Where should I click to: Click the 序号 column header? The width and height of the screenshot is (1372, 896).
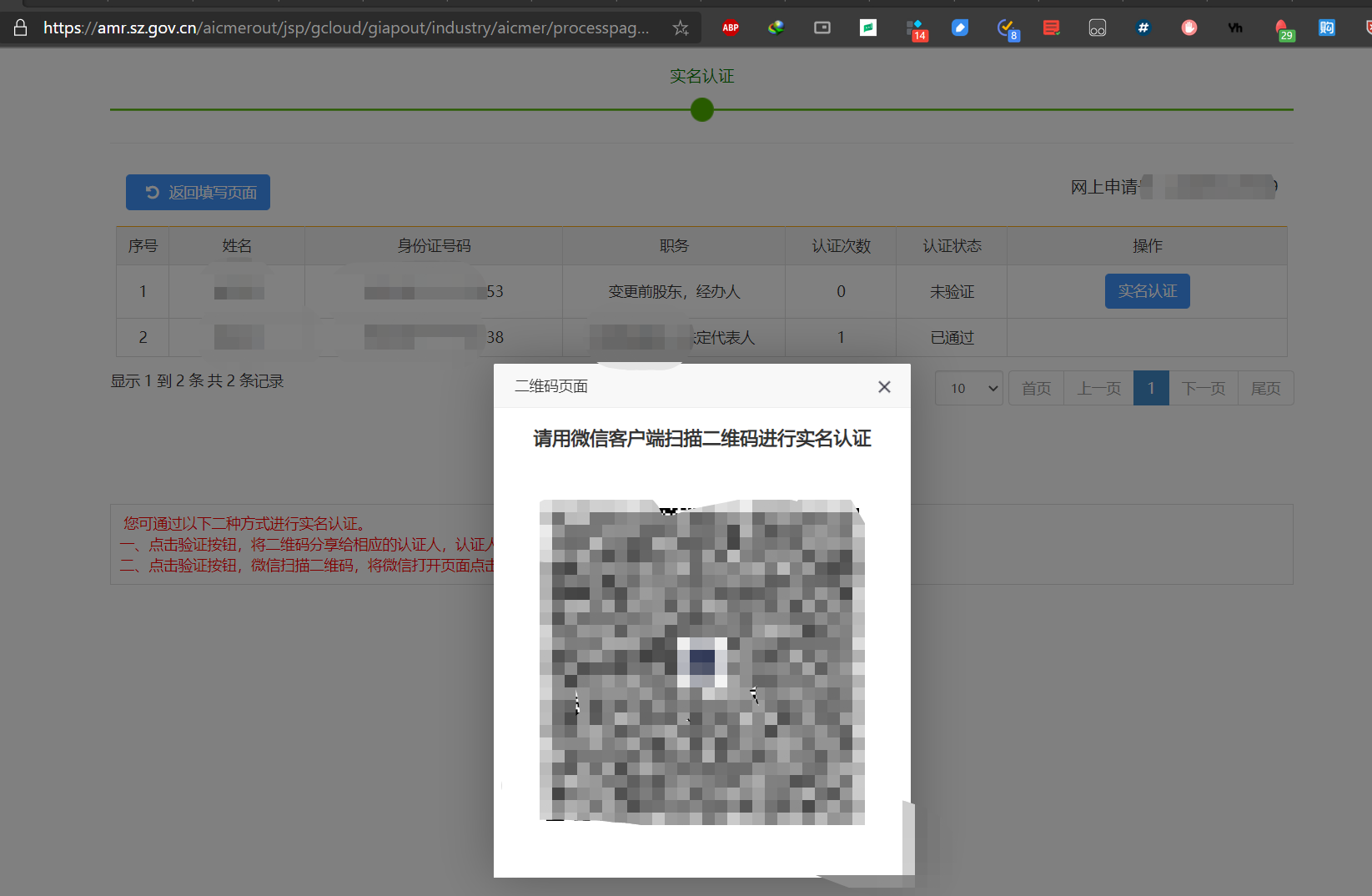click(x=143, y=246)
